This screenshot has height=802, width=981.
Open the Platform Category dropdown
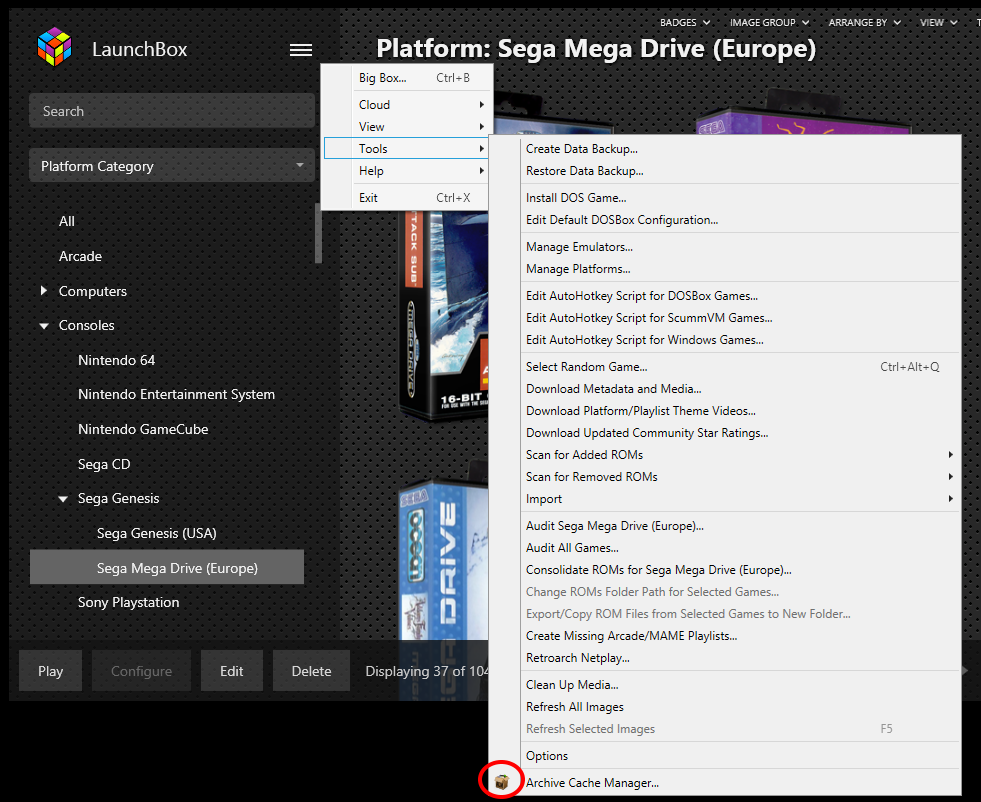(172, 166)
